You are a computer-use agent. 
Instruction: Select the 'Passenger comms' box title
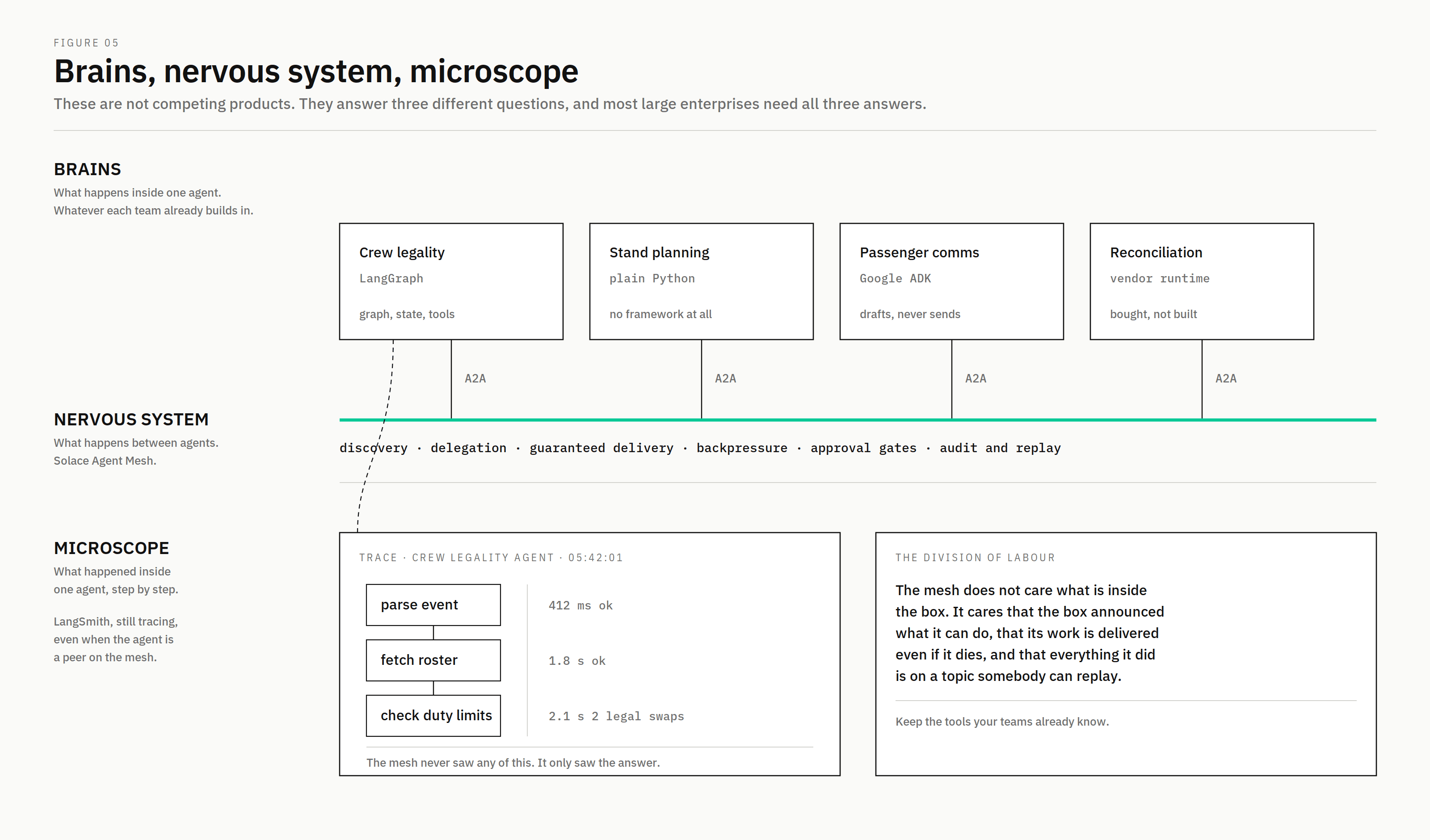point(919,252)
